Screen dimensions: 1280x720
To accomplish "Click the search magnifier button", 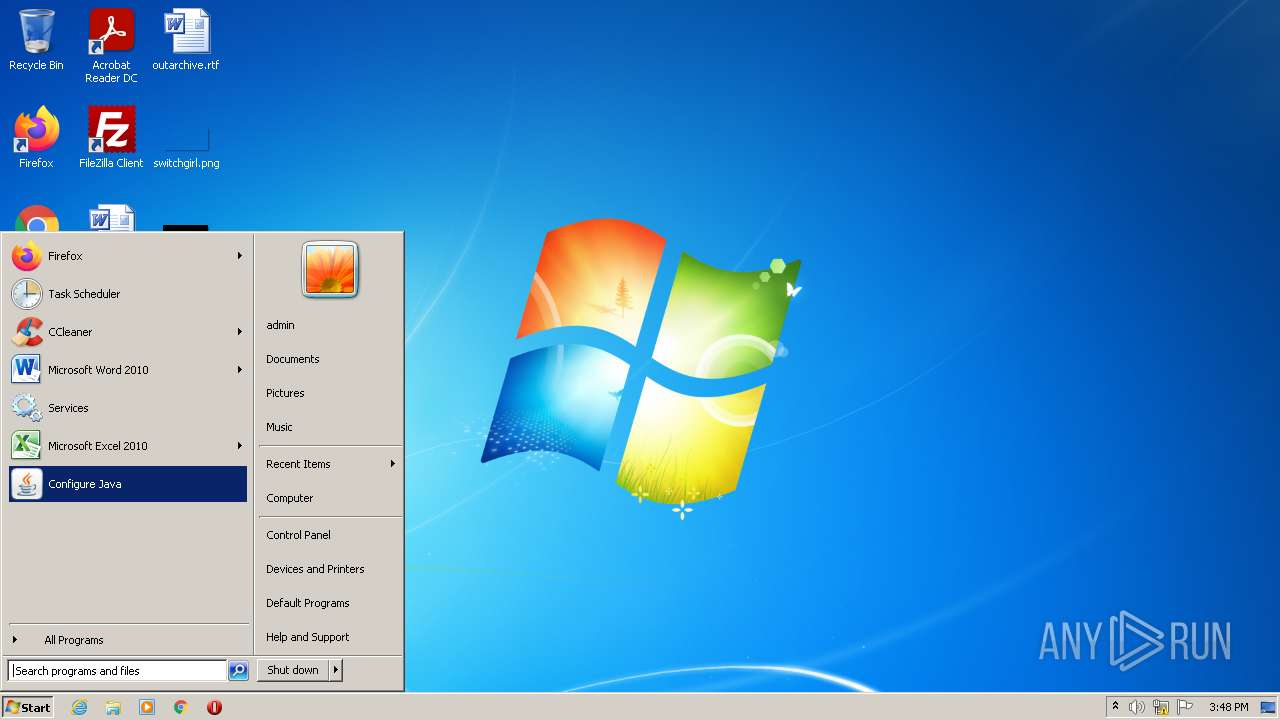I will pos(238,671).
